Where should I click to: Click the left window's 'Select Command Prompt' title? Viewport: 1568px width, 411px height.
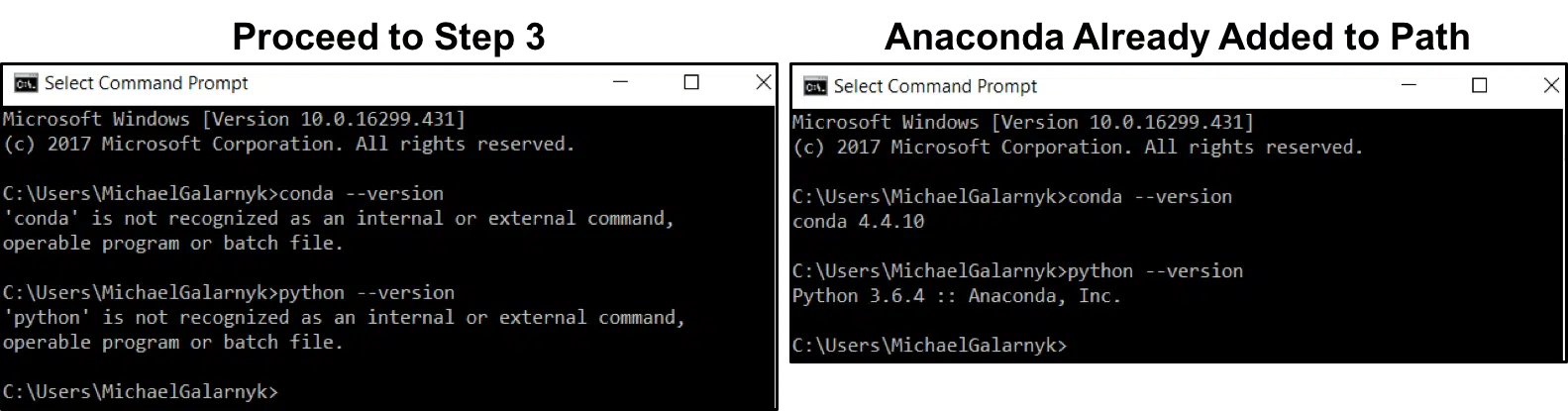coord(146,83)
